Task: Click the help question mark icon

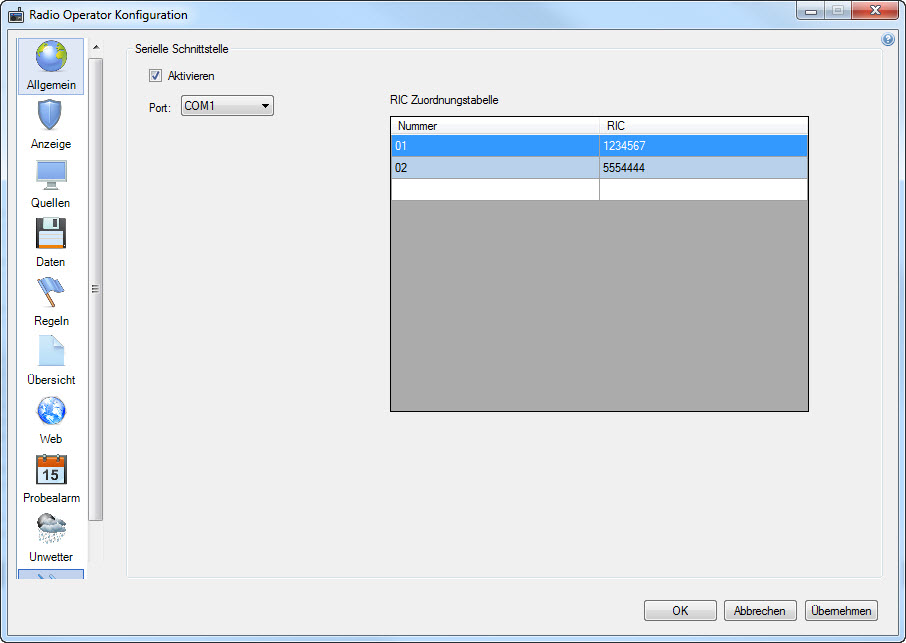Action: click(x=888, y=39)
